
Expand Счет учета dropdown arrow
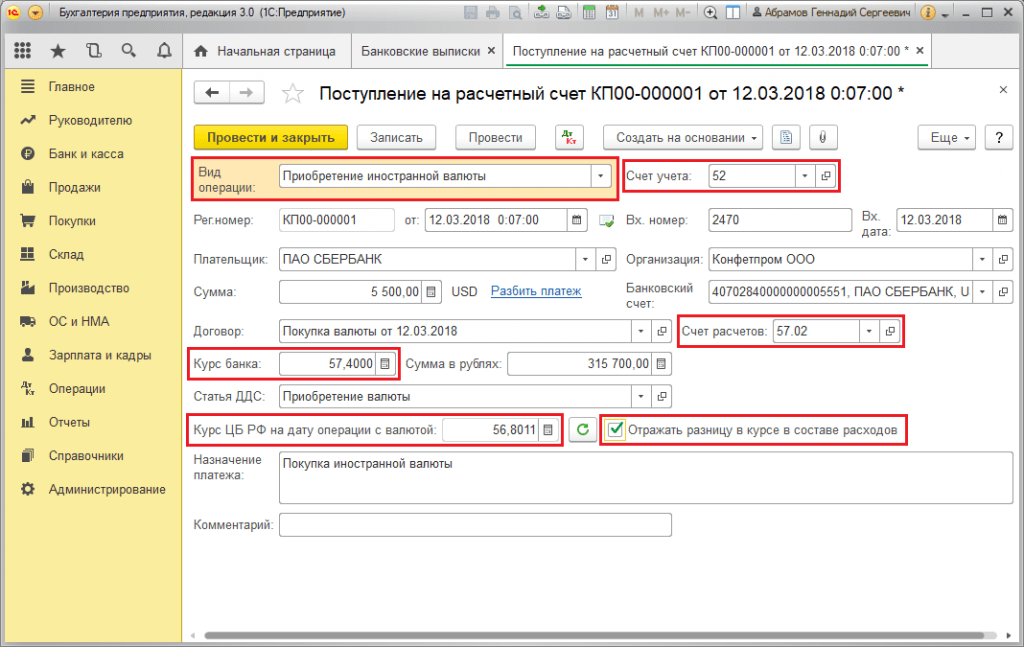pos(805,176)
